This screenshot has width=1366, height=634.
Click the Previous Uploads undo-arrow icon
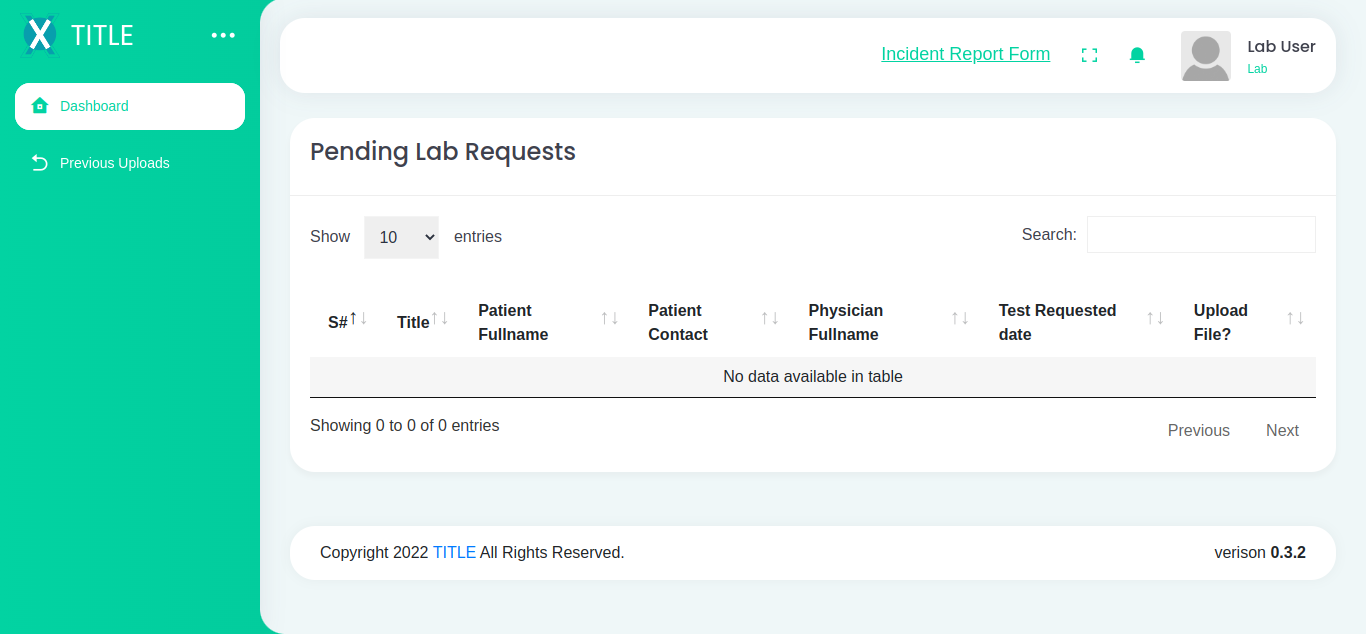pyautogui.click(x=40, y=163)
